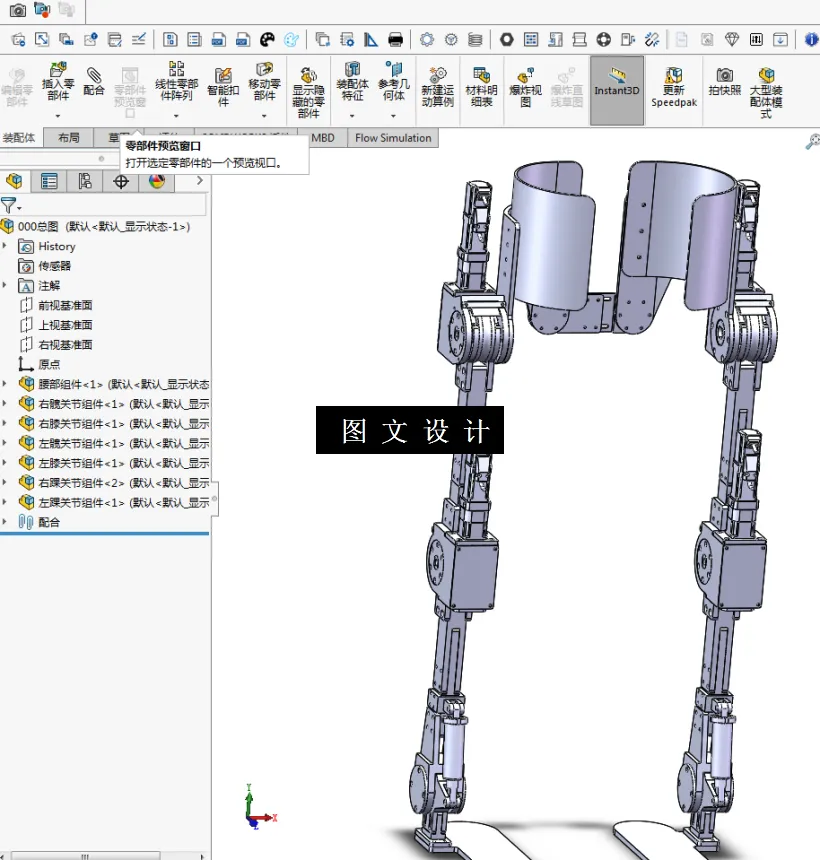Expand the History folder in feature tree

click(x=6, y=246)
